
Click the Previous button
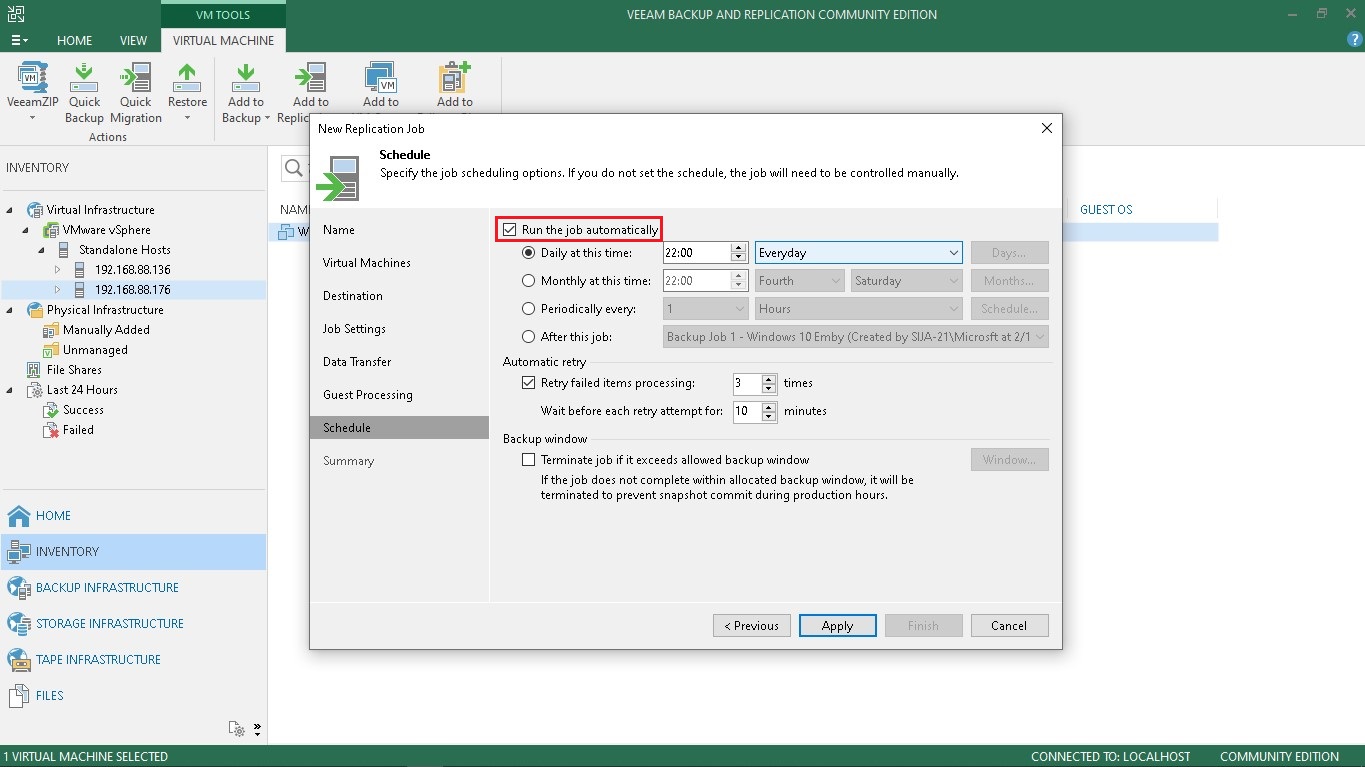(x=751, y=626)
